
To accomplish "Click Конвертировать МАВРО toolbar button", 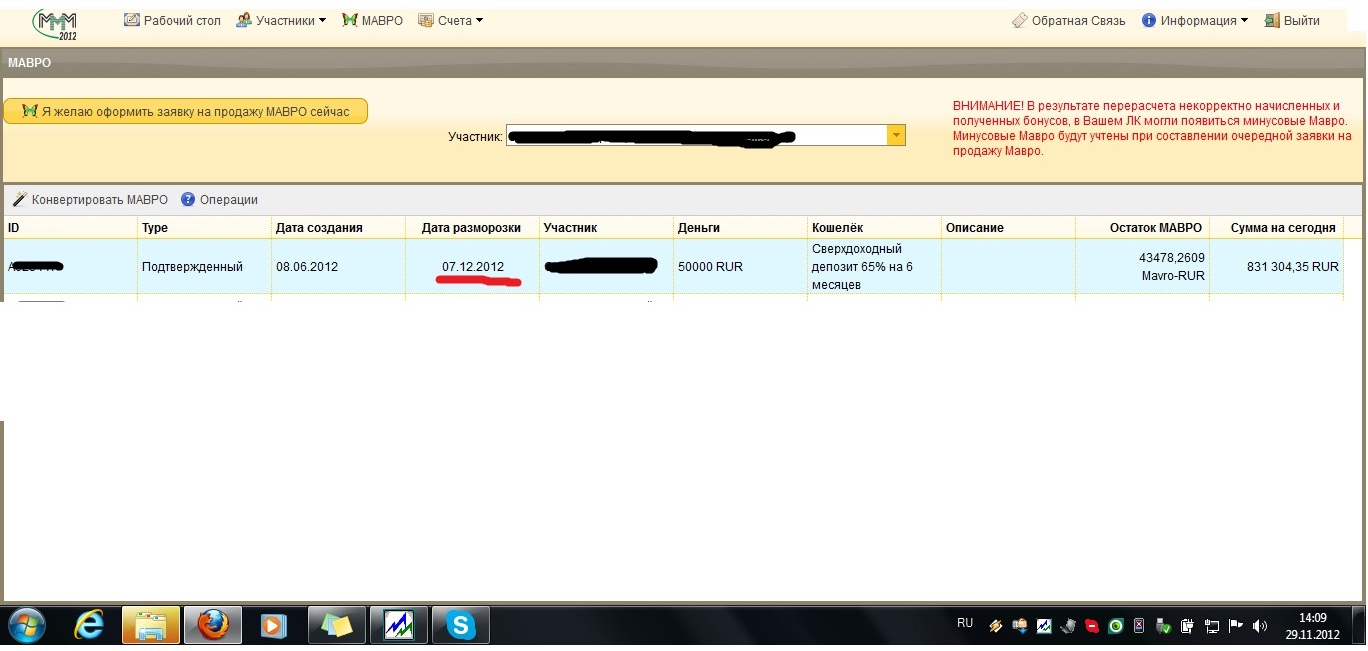I will [90, 200].
